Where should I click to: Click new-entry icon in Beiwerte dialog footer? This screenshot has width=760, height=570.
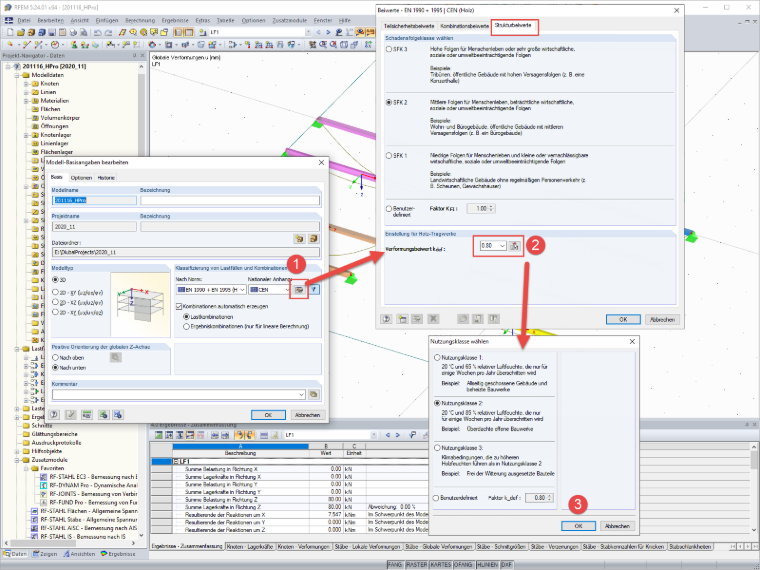tap(402, 319)
